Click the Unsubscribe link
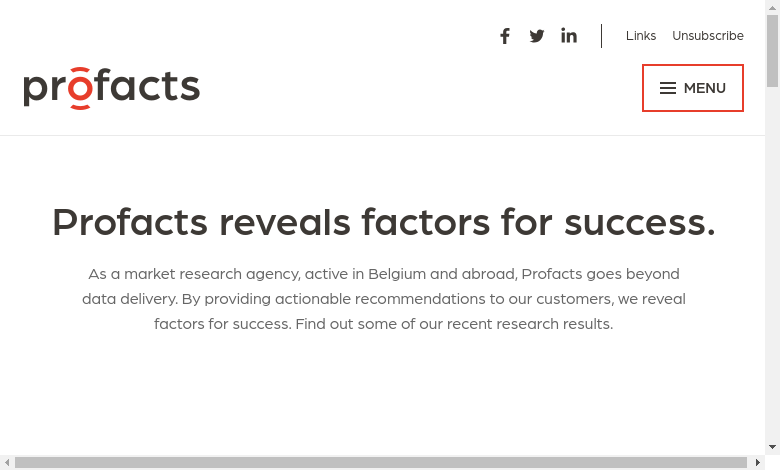Viewport: 780px width, 470px height. [708, 36]
